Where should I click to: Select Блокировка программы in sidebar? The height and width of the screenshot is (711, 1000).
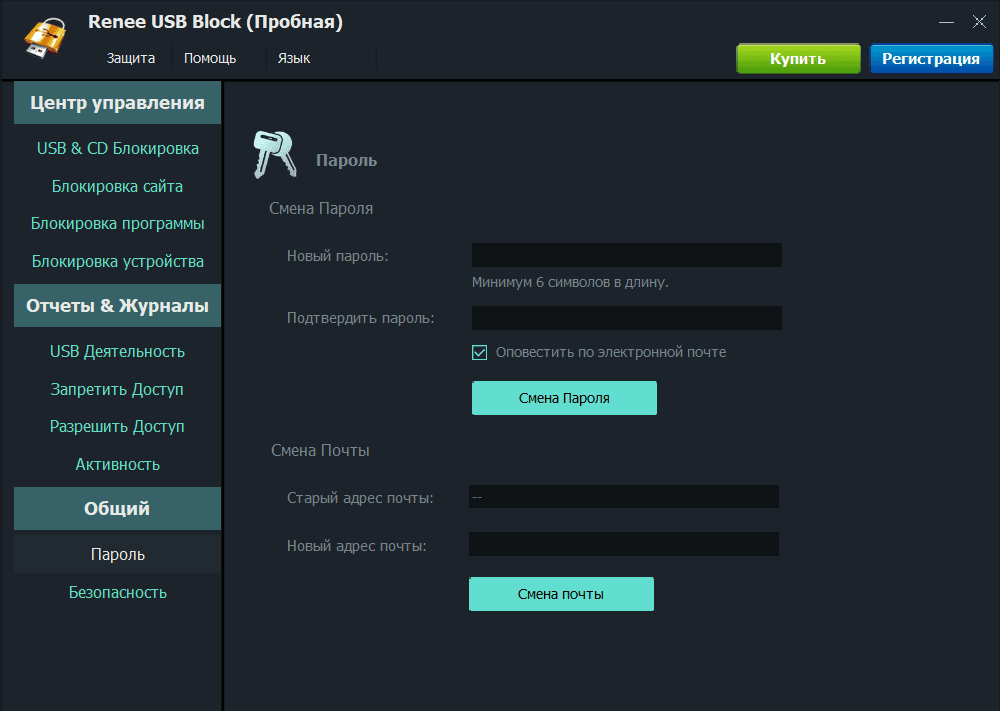pyautogui.click(x=118, y=224)
